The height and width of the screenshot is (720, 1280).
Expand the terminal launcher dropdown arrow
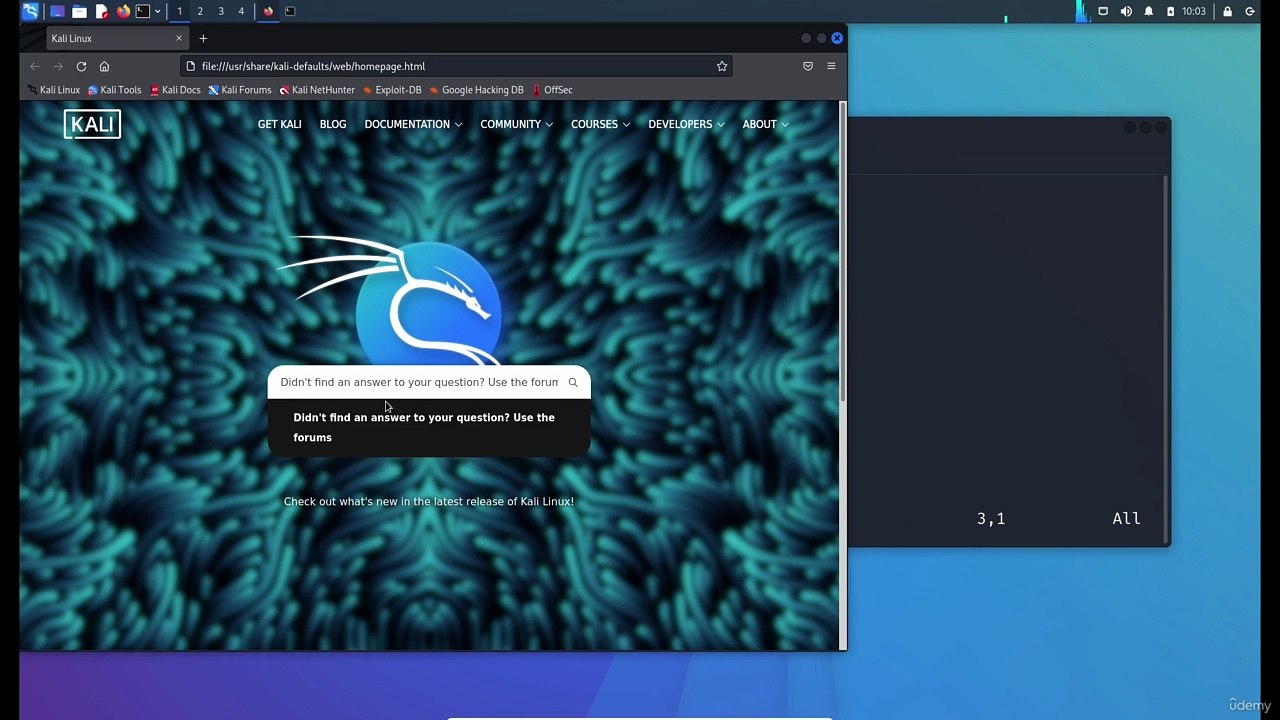click(x=157, y=12)
